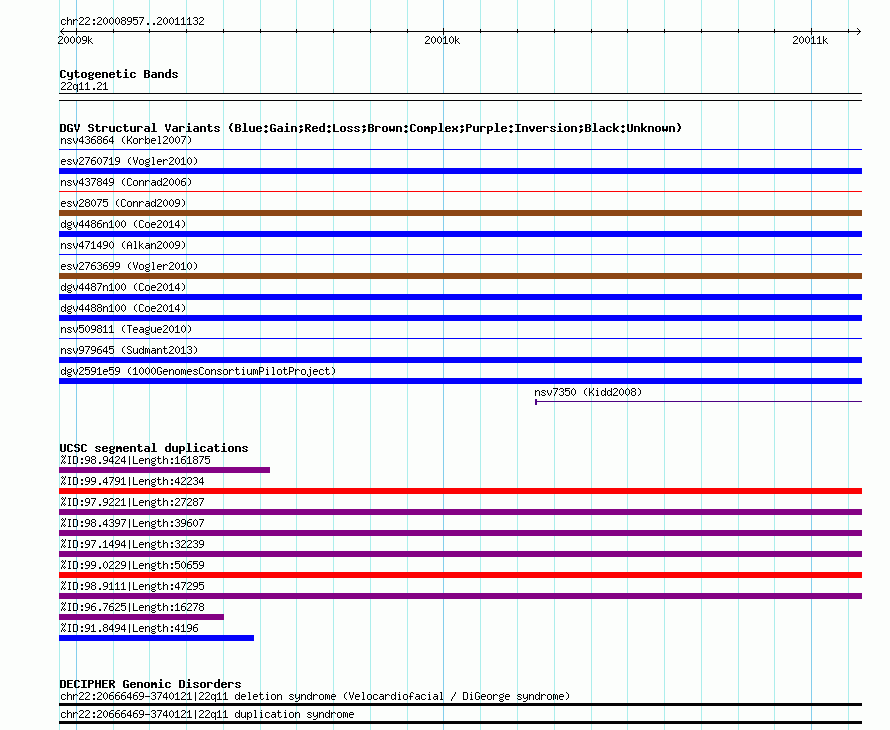Select nsv437849 (Conrad2006) label
This screenshot has height=730, width=890.
click(126, 182)
